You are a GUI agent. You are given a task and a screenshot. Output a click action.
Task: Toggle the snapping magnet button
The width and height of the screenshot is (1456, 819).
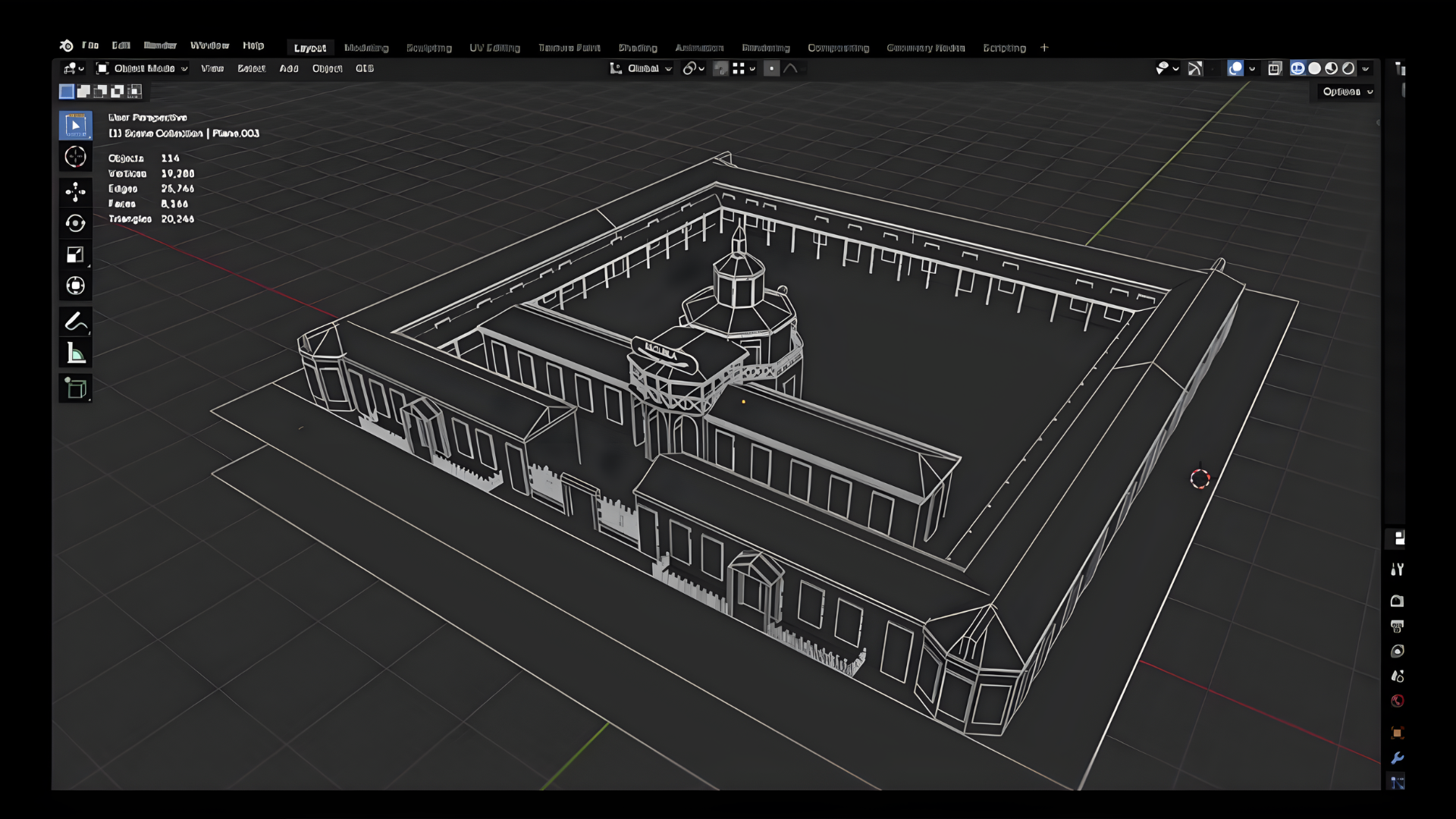720,69
